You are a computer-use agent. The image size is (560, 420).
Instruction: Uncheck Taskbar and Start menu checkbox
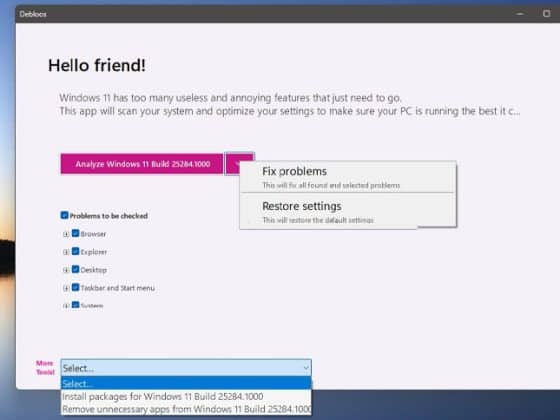point(75,287)
